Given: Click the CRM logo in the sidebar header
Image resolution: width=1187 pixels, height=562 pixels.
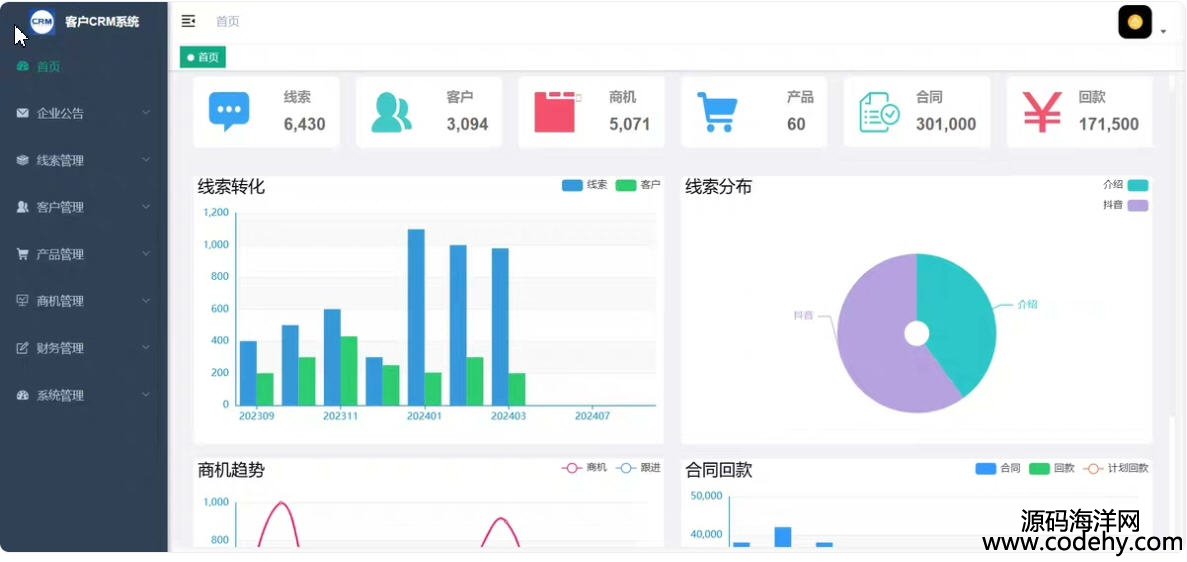Looking at the screenshot, I should pos(42,21).
